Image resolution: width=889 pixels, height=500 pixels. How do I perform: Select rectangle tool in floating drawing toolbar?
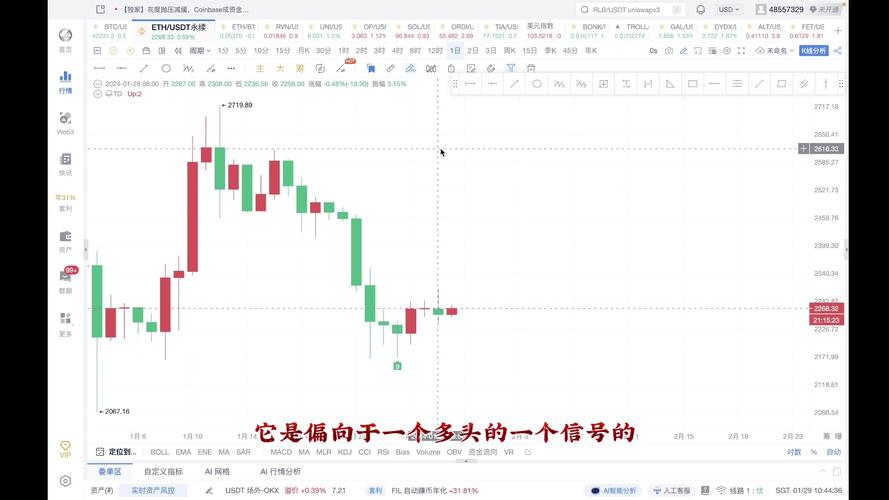692,84
